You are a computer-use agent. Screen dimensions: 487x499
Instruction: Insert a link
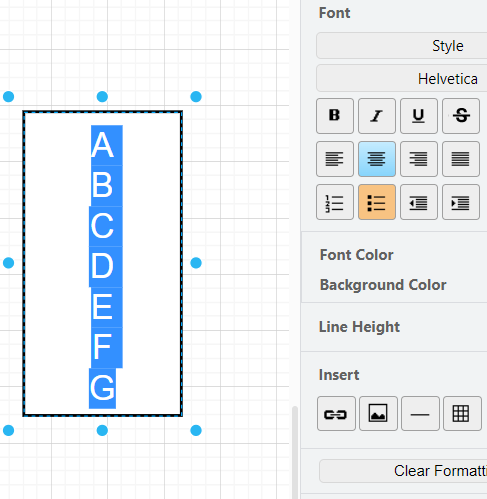pos(336,414)
